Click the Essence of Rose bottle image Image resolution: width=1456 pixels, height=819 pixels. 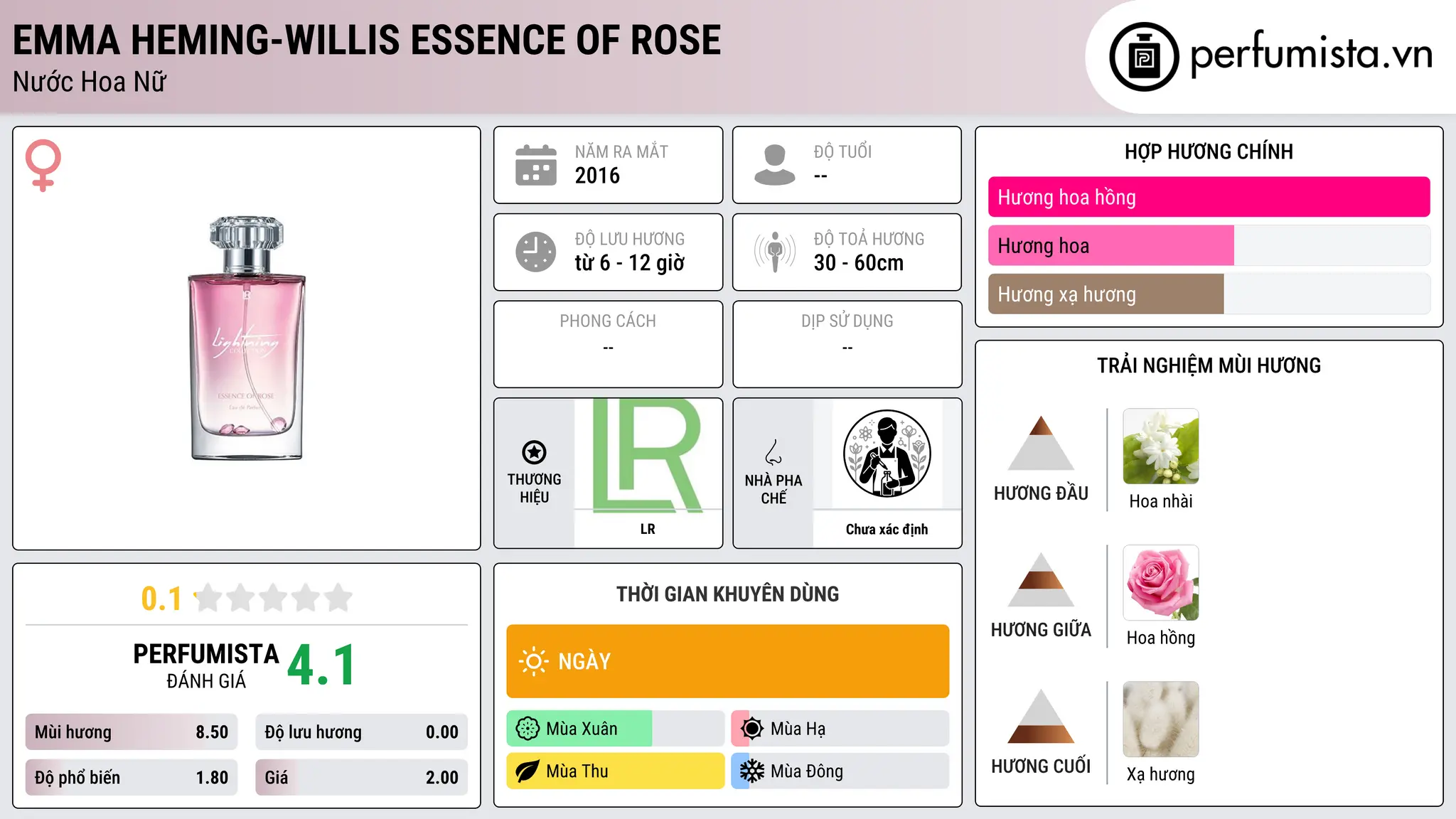point(247,338)
